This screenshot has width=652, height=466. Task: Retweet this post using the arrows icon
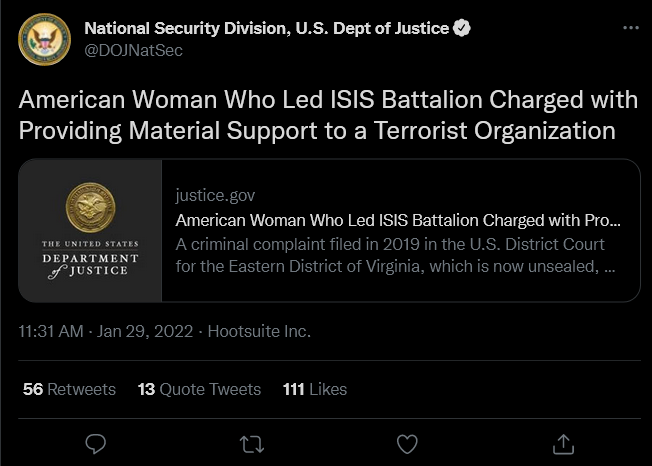tap(252, 444)
